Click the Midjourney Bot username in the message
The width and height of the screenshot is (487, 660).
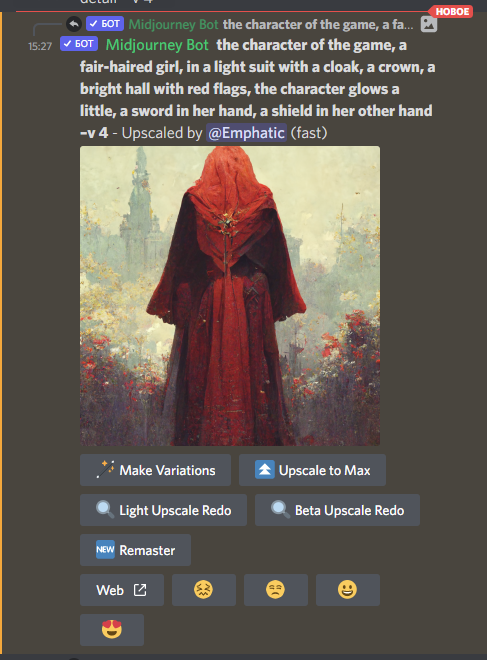pyautogui.click(x=157, y=45)
